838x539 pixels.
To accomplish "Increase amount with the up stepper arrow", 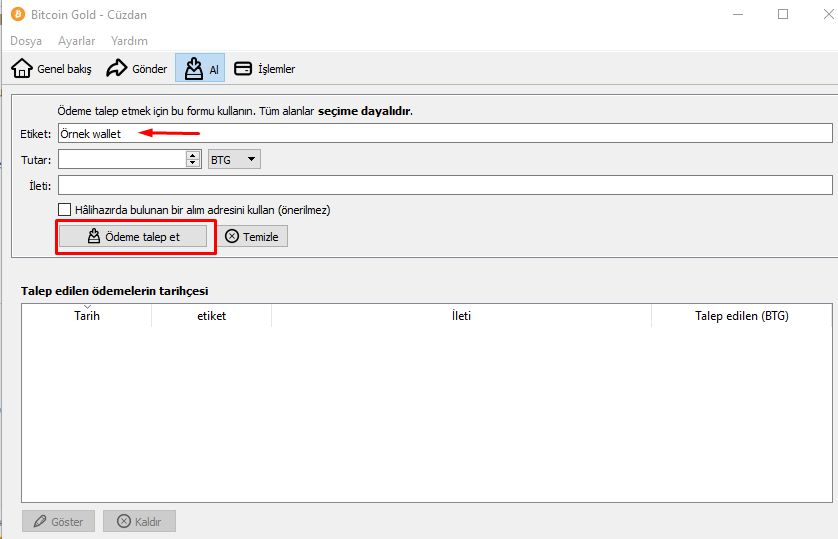I will [x=193, y=155].
